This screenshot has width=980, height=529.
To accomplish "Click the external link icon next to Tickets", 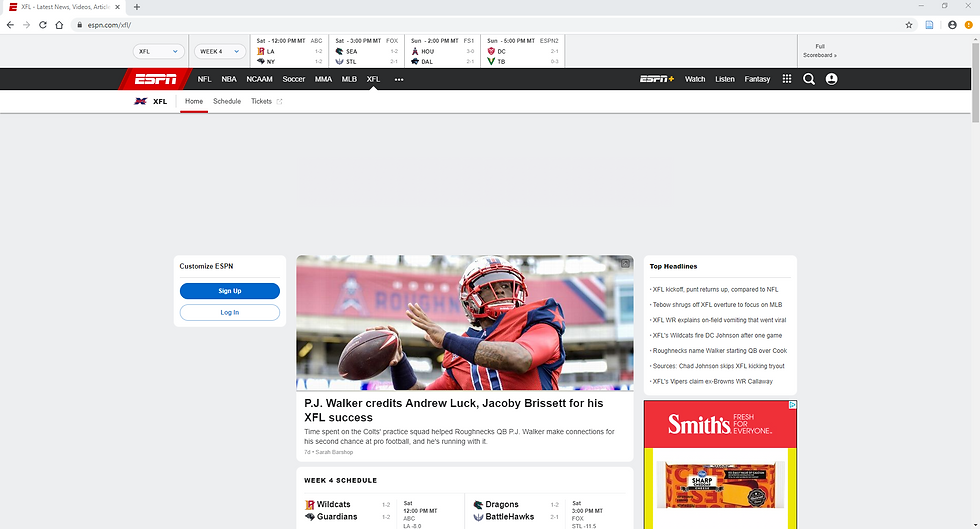I will click(279, 101).
